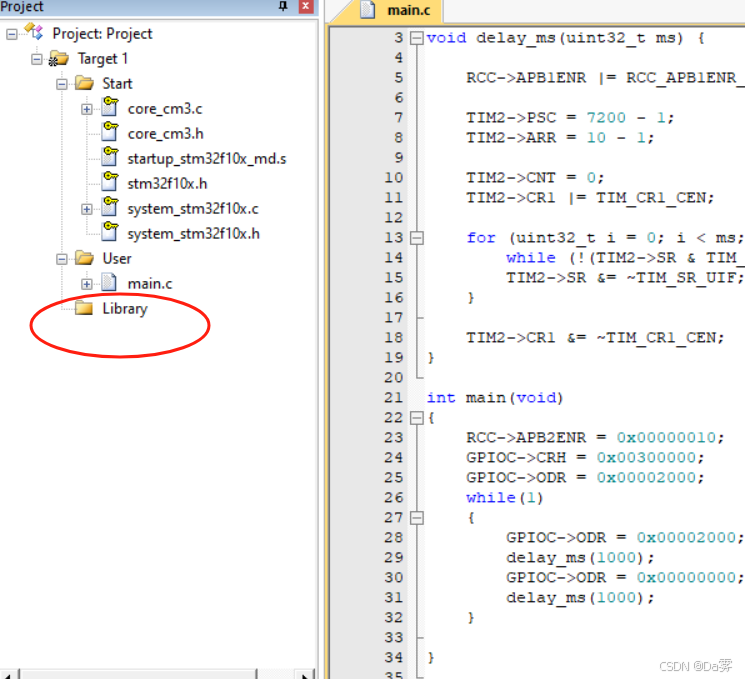Click the Library group folder icon
Viewport: 745px width, 679px height.
(84, 308)
